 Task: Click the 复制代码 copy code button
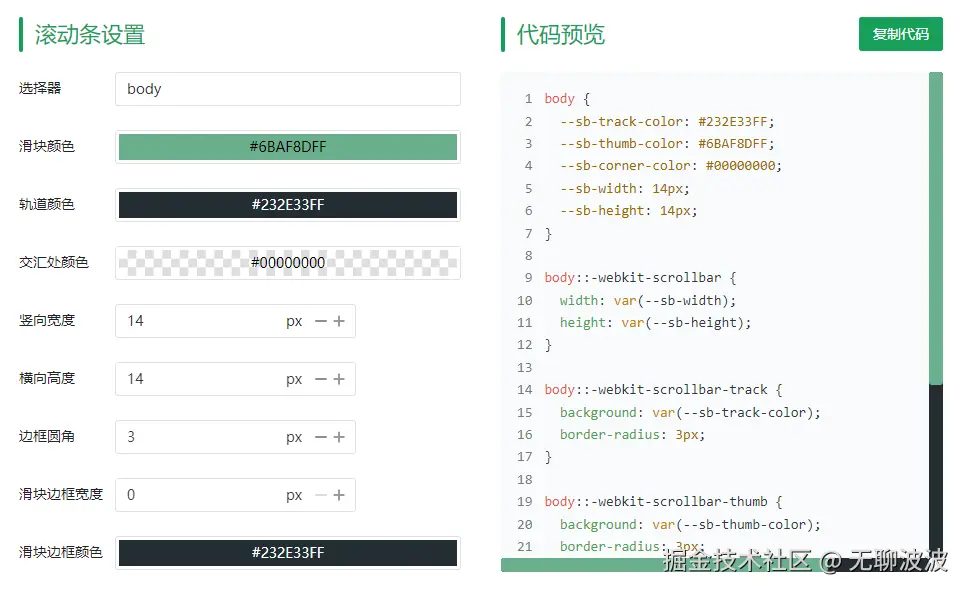(900, 34)
